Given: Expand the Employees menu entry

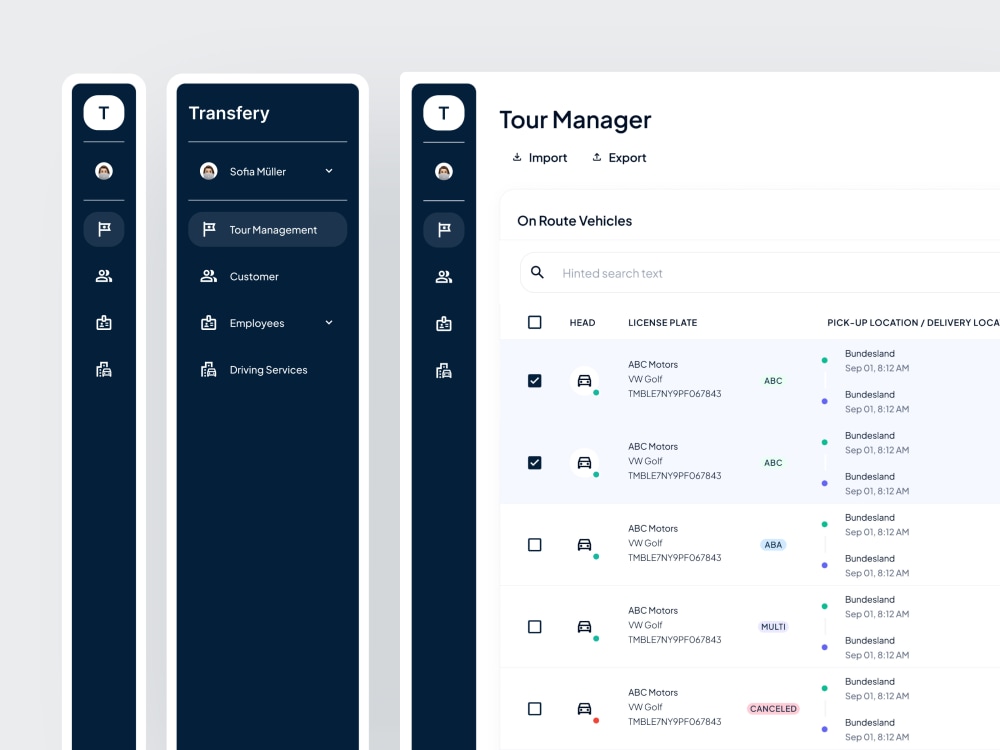Looking at the screenshot, I should pyautogui.click(x=328, y=322).
